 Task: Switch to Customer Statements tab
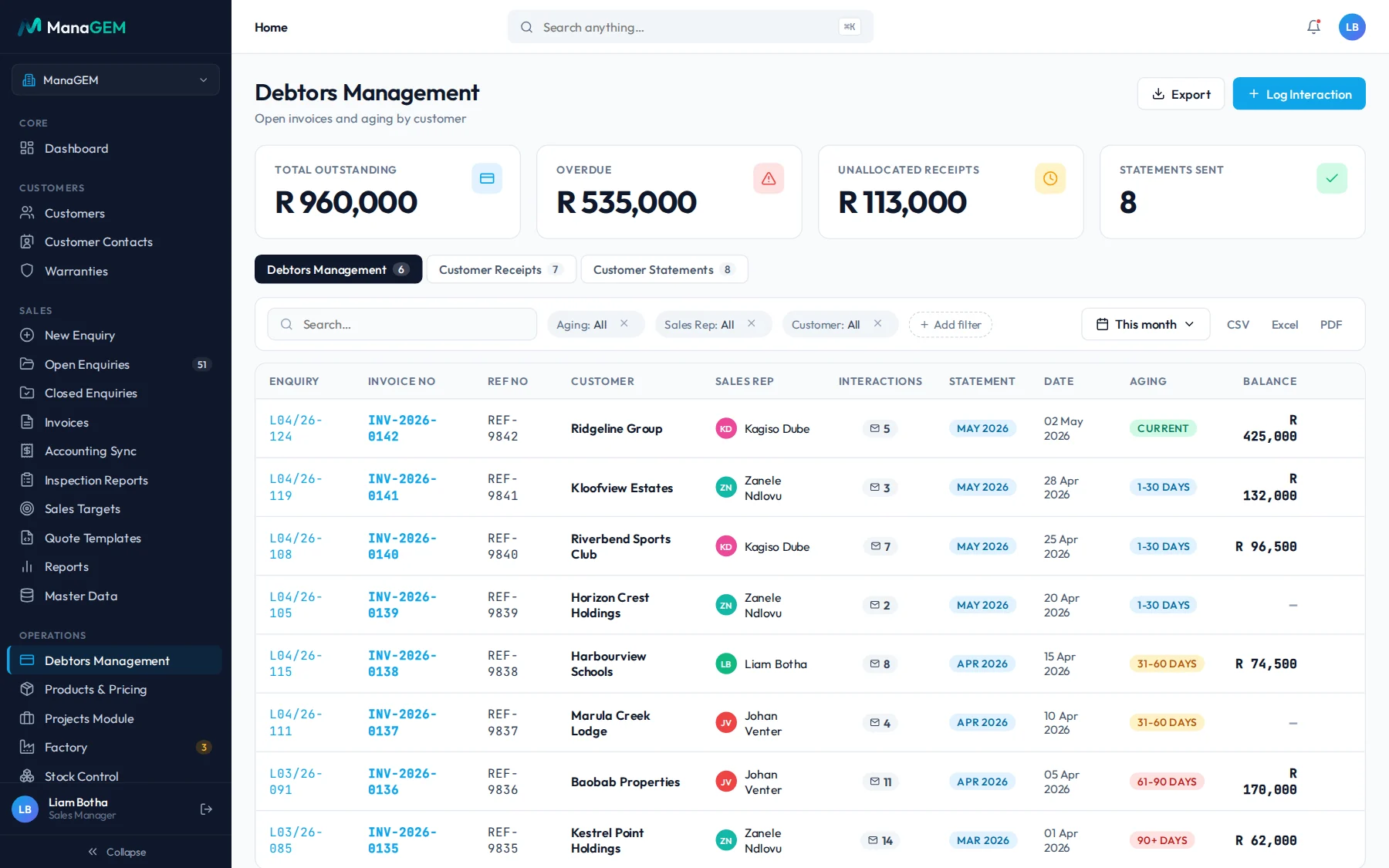664,269
